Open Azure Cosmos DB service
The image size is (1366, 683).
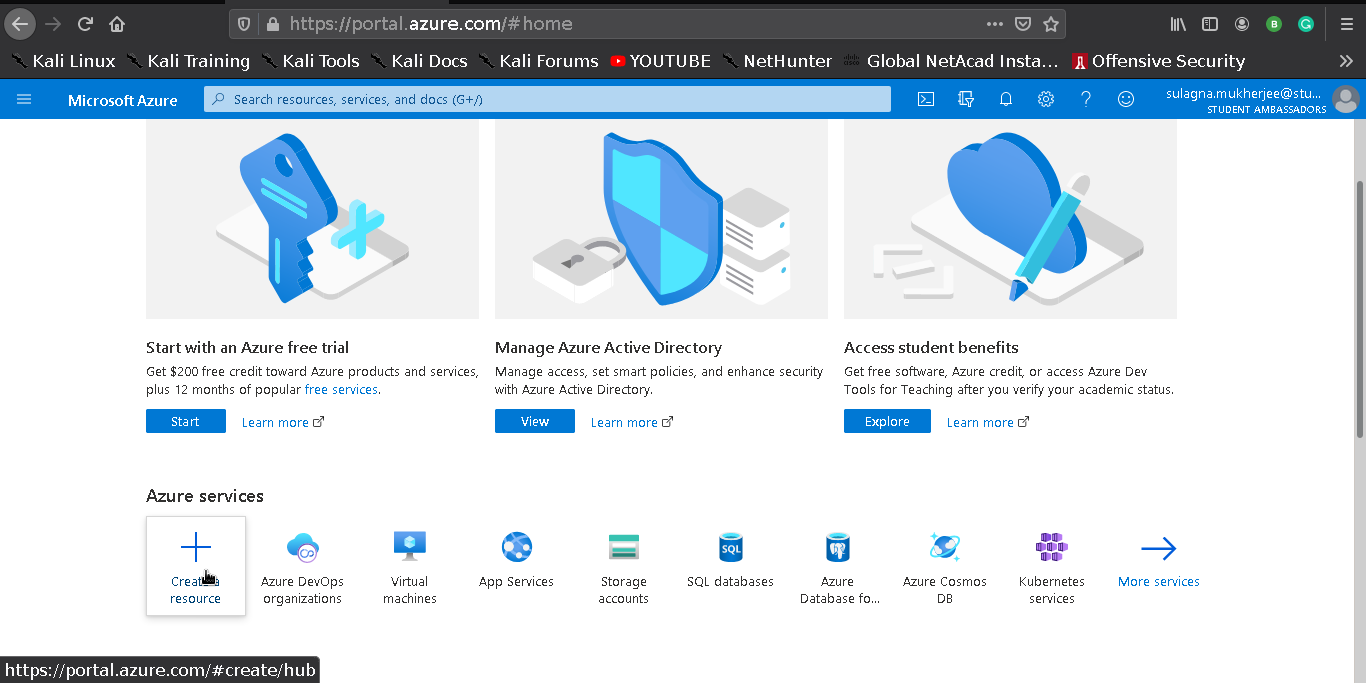point(945,568)
